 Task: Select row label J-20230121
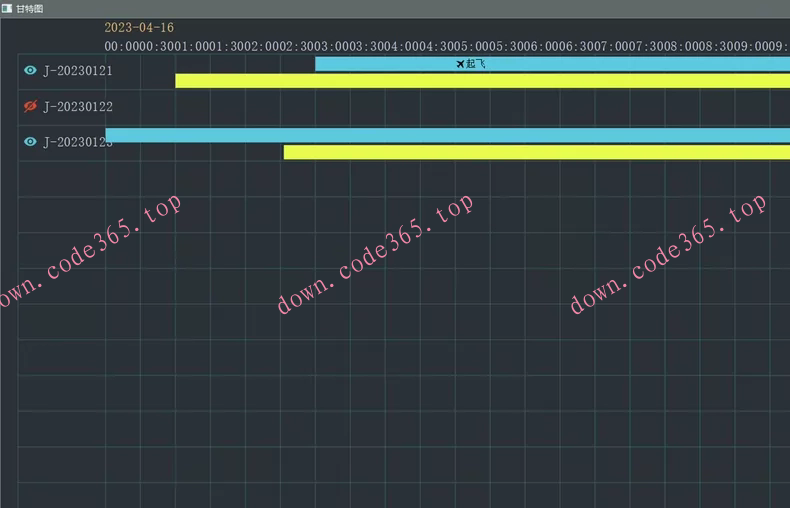click(x=78, y=71)
